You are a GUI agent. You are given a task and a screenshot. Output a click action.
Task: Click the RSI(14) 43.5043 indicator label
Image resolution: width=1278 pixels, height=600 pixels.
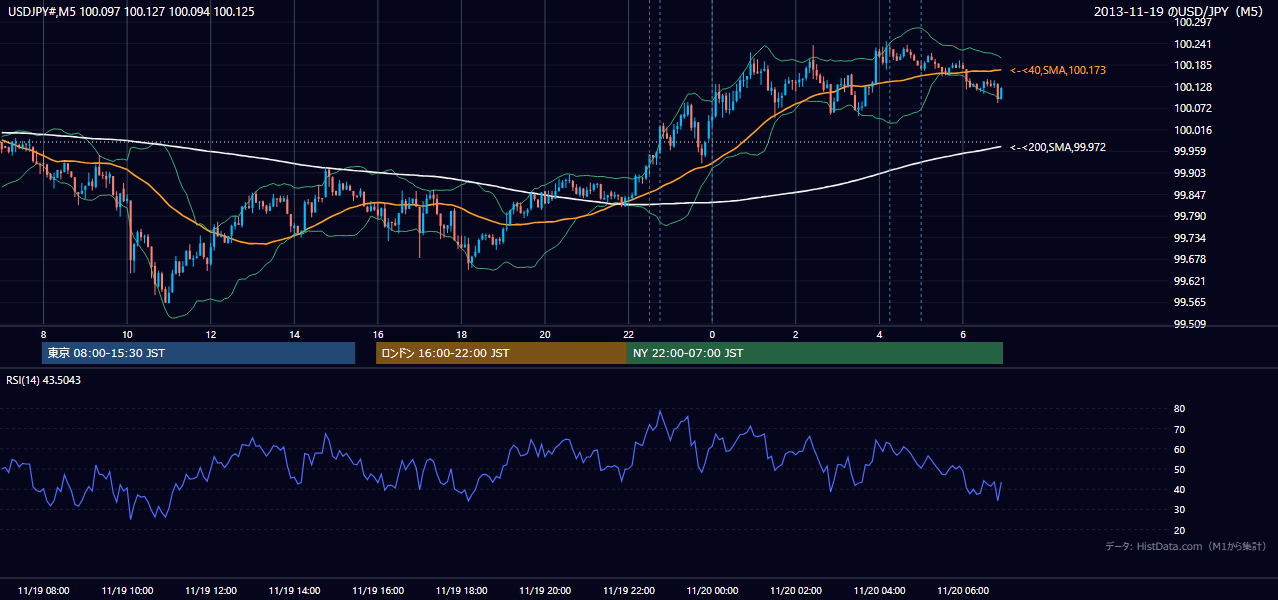tap(44, 380)
